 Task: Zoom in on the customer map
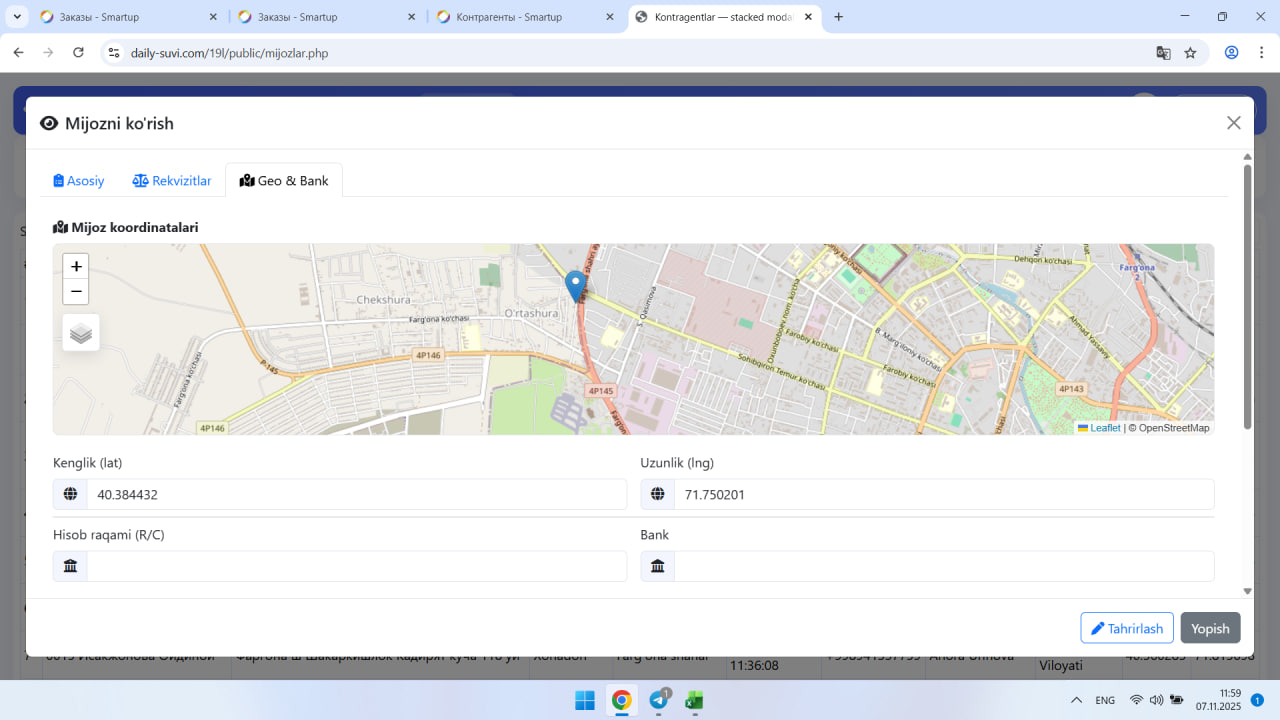[76, 267]
